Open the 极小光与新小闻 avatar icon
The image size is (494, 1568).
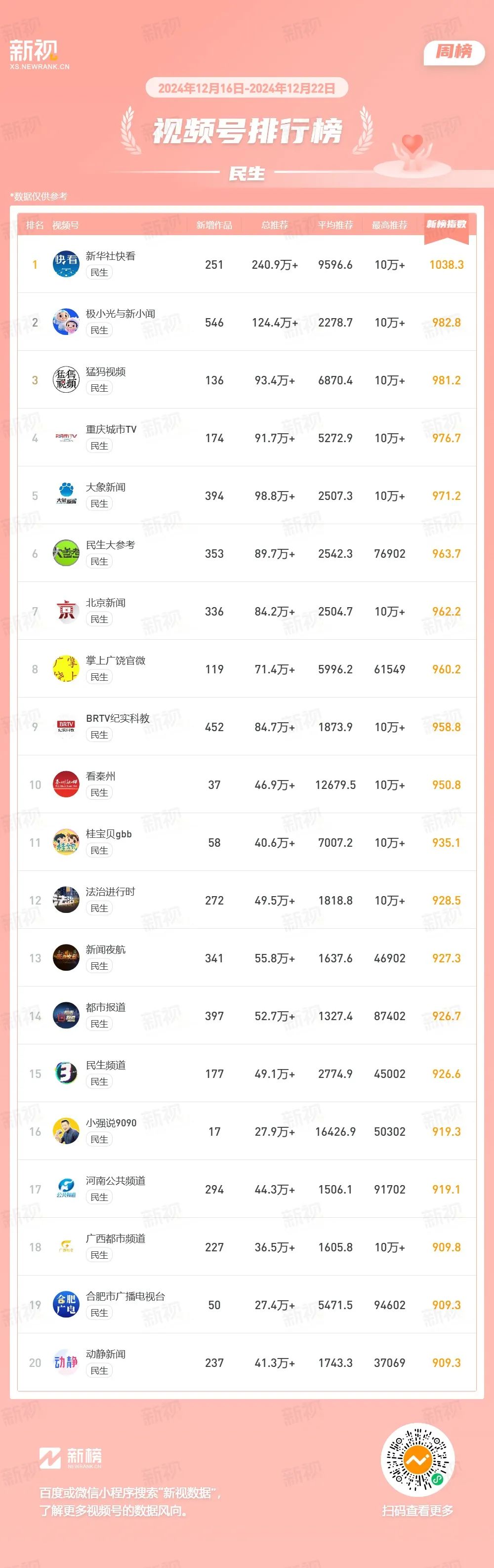pos(66,322)
